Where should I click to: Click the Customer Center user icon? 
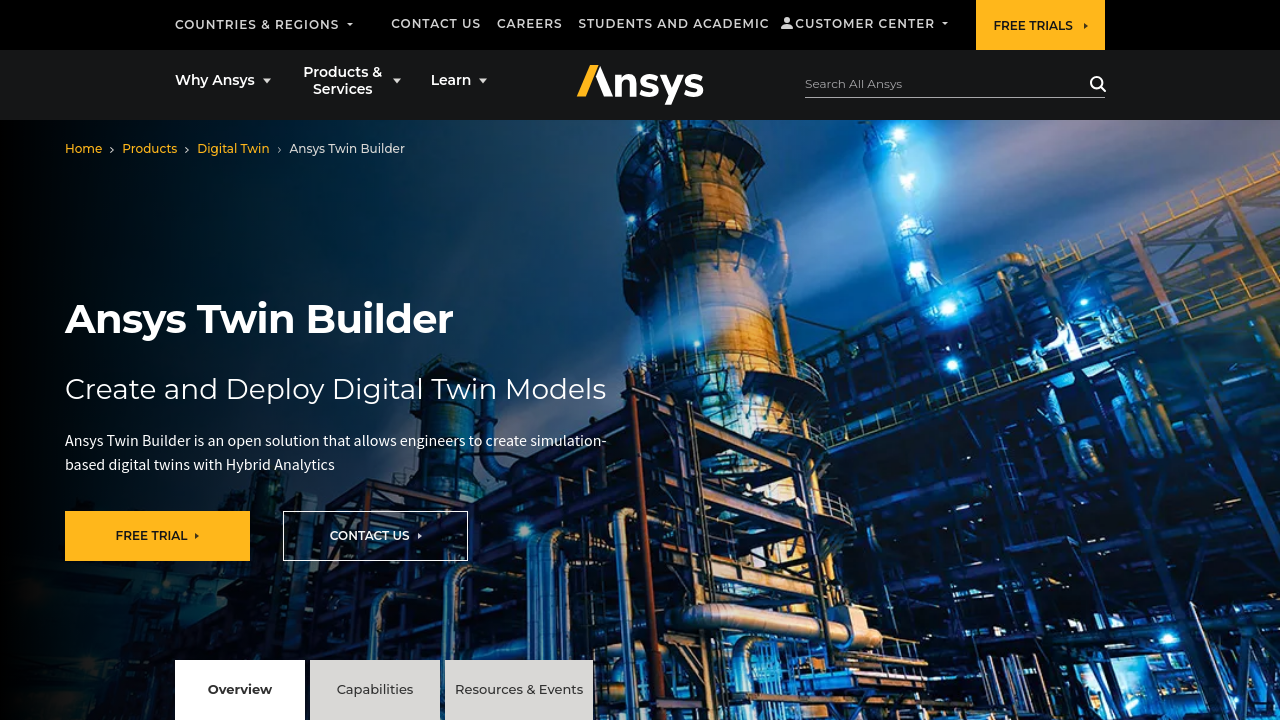tap(787, 23)
